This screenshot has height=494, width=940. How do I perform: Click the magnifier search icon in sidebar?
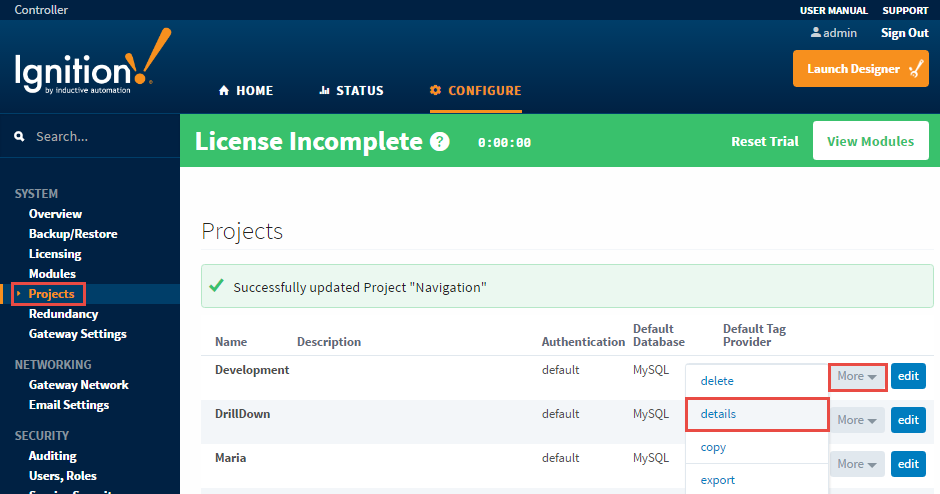click(x=20, y=137)
